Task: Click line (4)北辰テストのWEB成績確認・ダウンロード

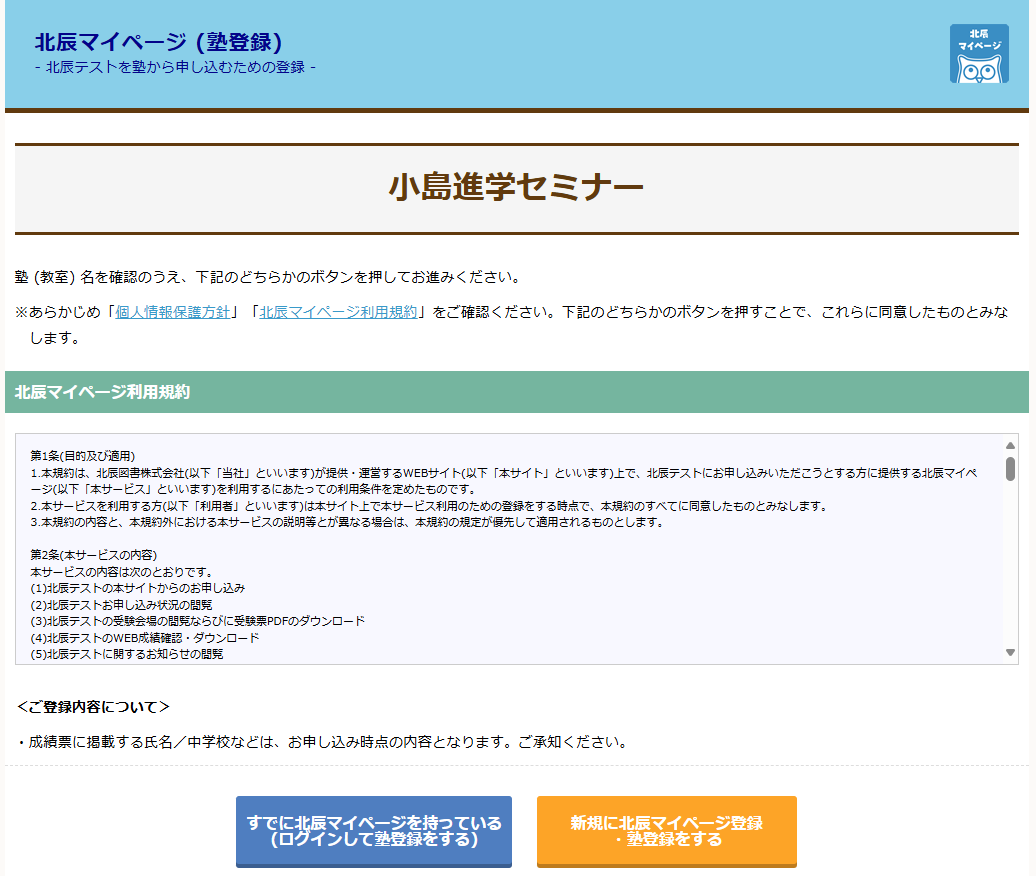Action: 145,638
